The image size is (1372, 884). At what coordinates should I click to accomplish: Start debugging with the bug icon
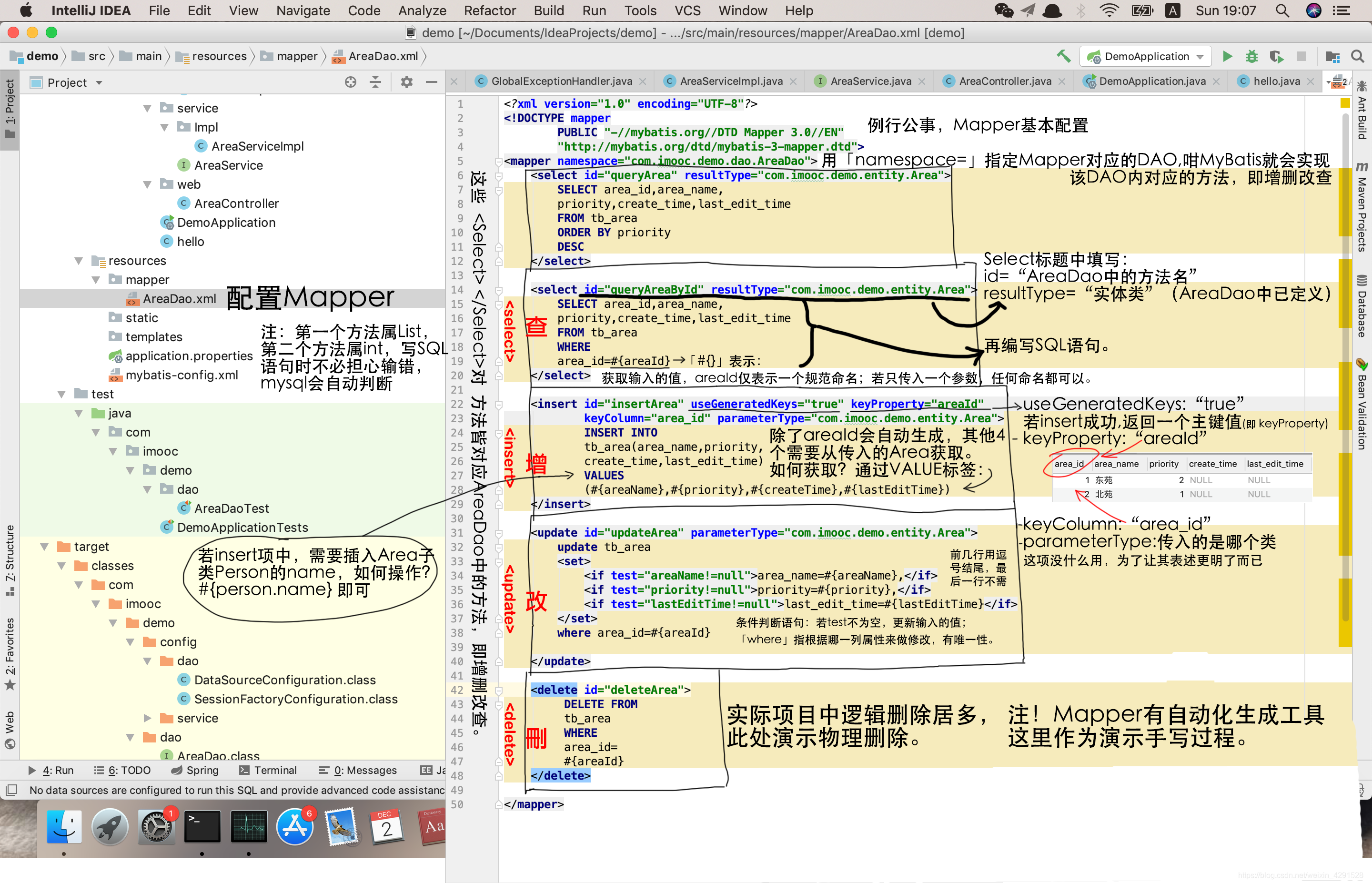coord(1251,56)
